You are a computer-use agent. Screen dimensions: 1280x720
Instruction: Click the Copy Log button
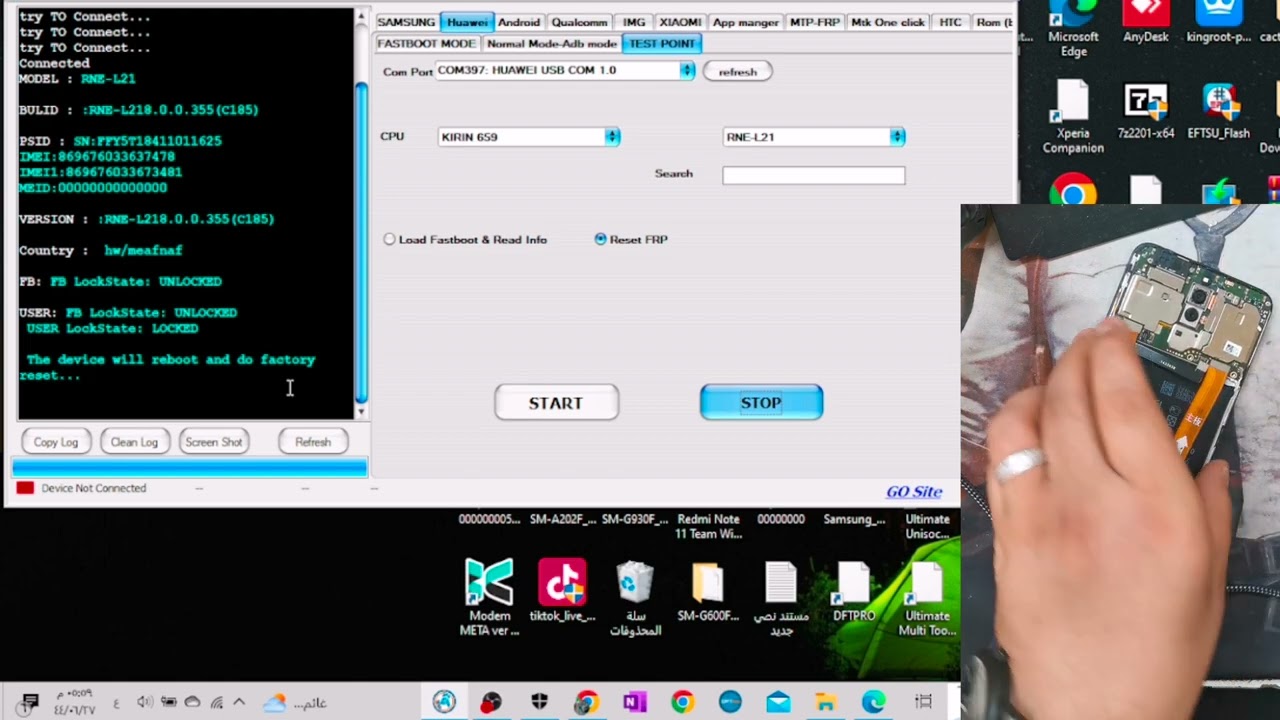pos(56,442)
